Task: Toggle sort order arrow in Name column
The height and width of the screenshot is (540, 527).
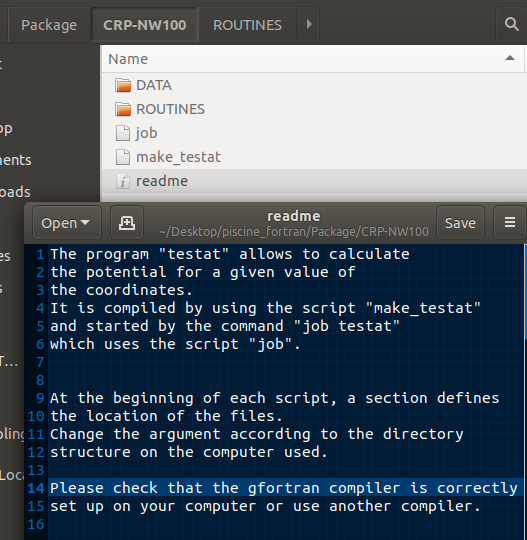Action: 510,58
